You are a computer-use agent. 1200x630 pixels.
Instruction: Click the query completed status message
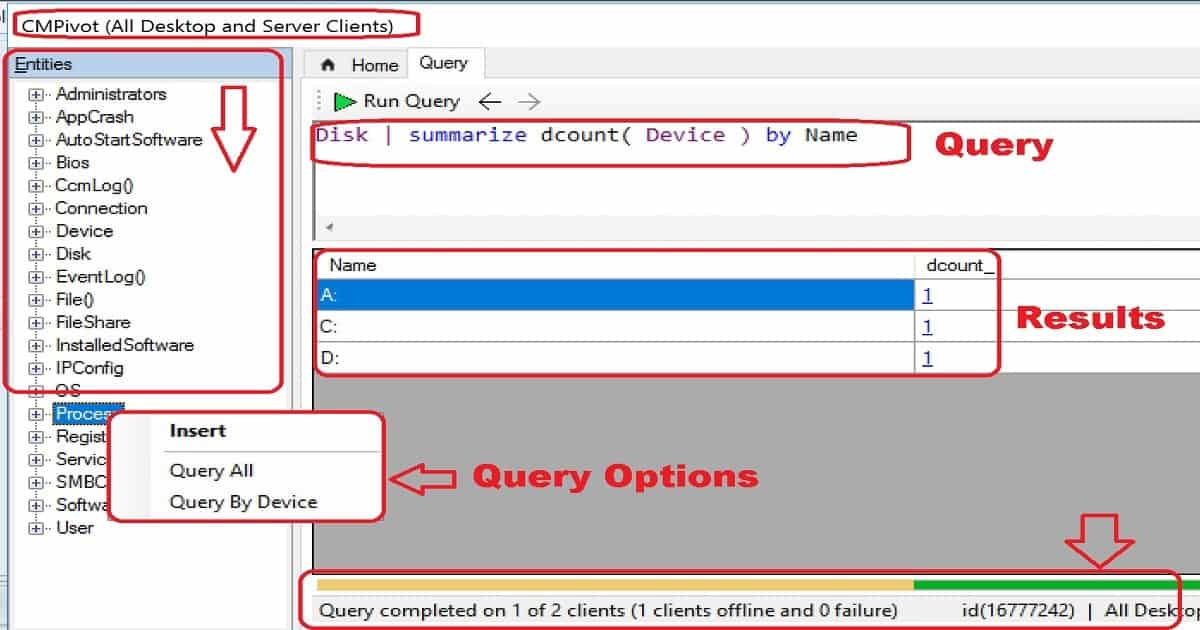[x=608, y=610]
